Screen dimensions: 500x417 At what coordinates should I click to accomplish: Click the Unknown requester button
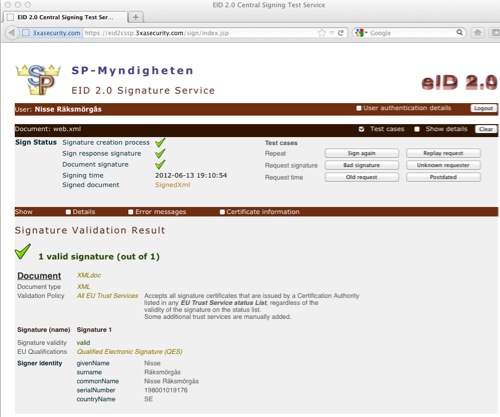tap(443, 165)
